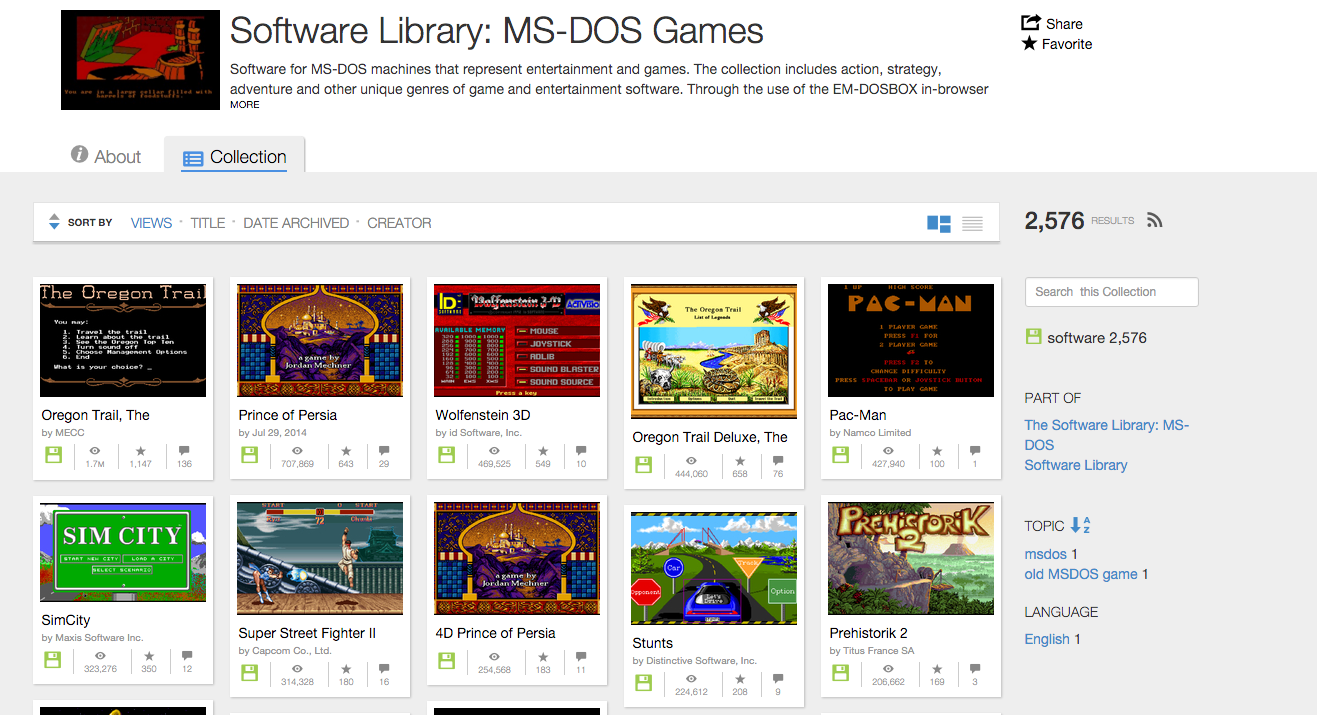Click the floppy icon on SimCity card

click(x=53, y=661)
